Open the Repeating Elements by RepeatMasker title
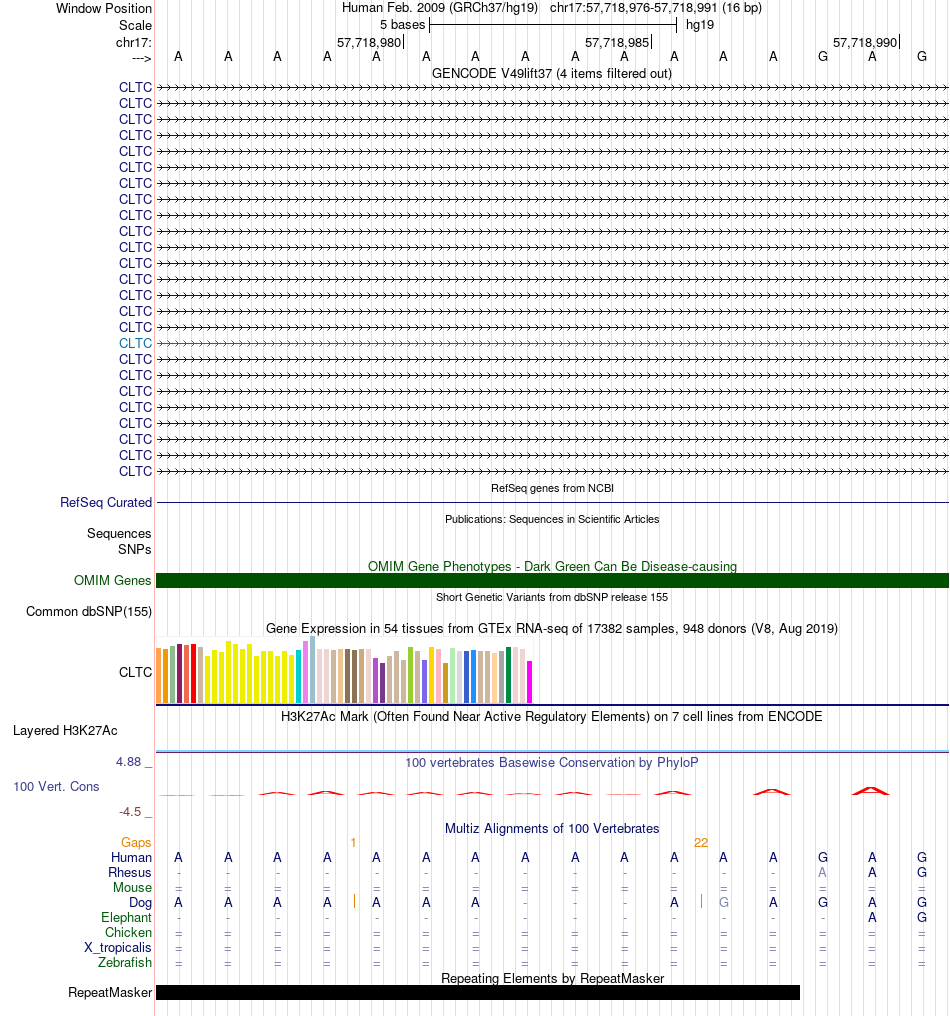This screenshot has height=1016, width=950. click(x=552, y=978)
